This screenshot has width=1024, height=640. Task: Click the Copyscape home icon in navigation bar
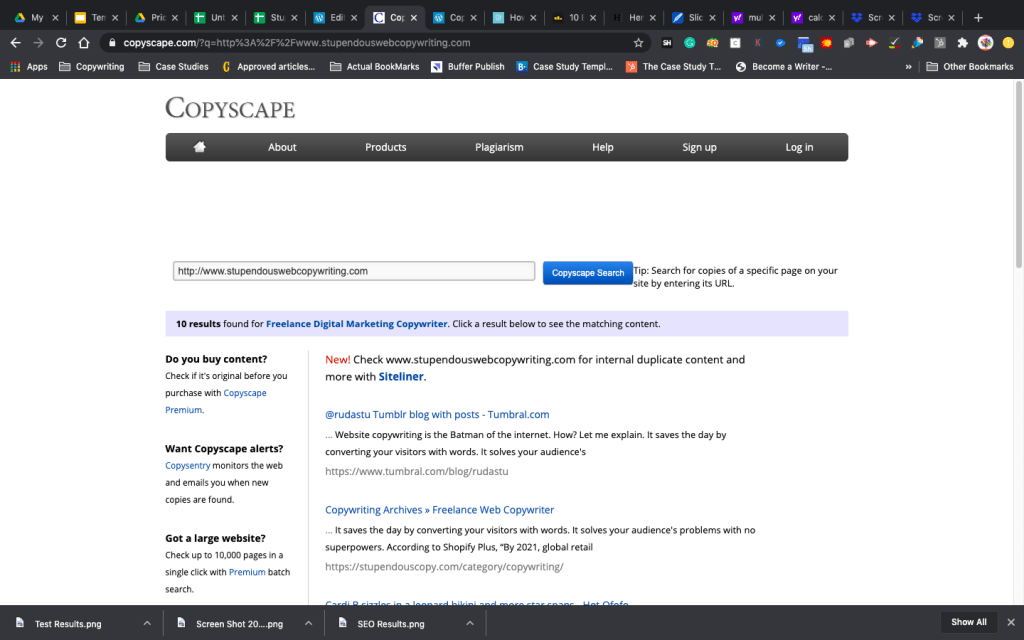pyautogui.click(x=199, y=147)
